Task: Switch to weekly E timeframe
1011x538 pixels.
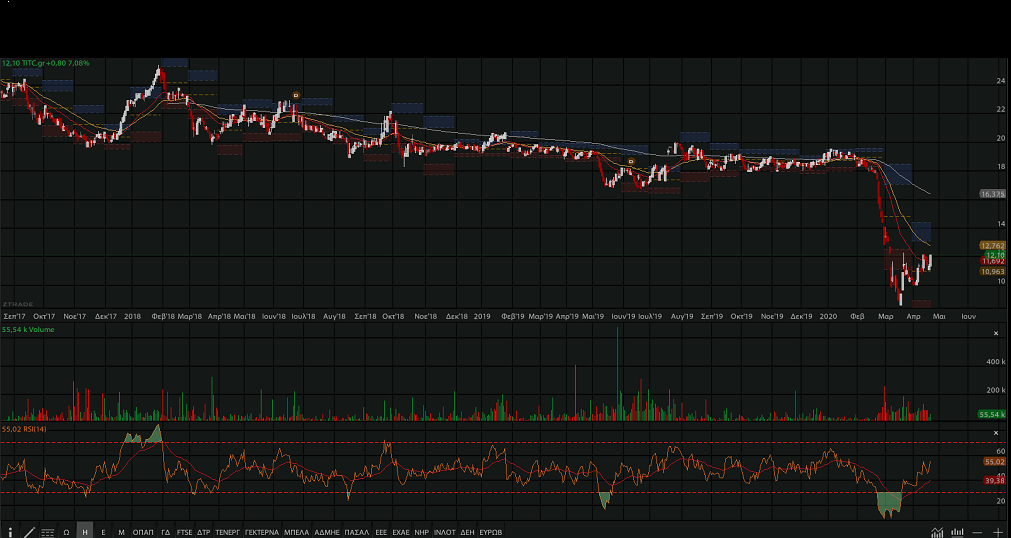Action: click(x=103, y=532)
